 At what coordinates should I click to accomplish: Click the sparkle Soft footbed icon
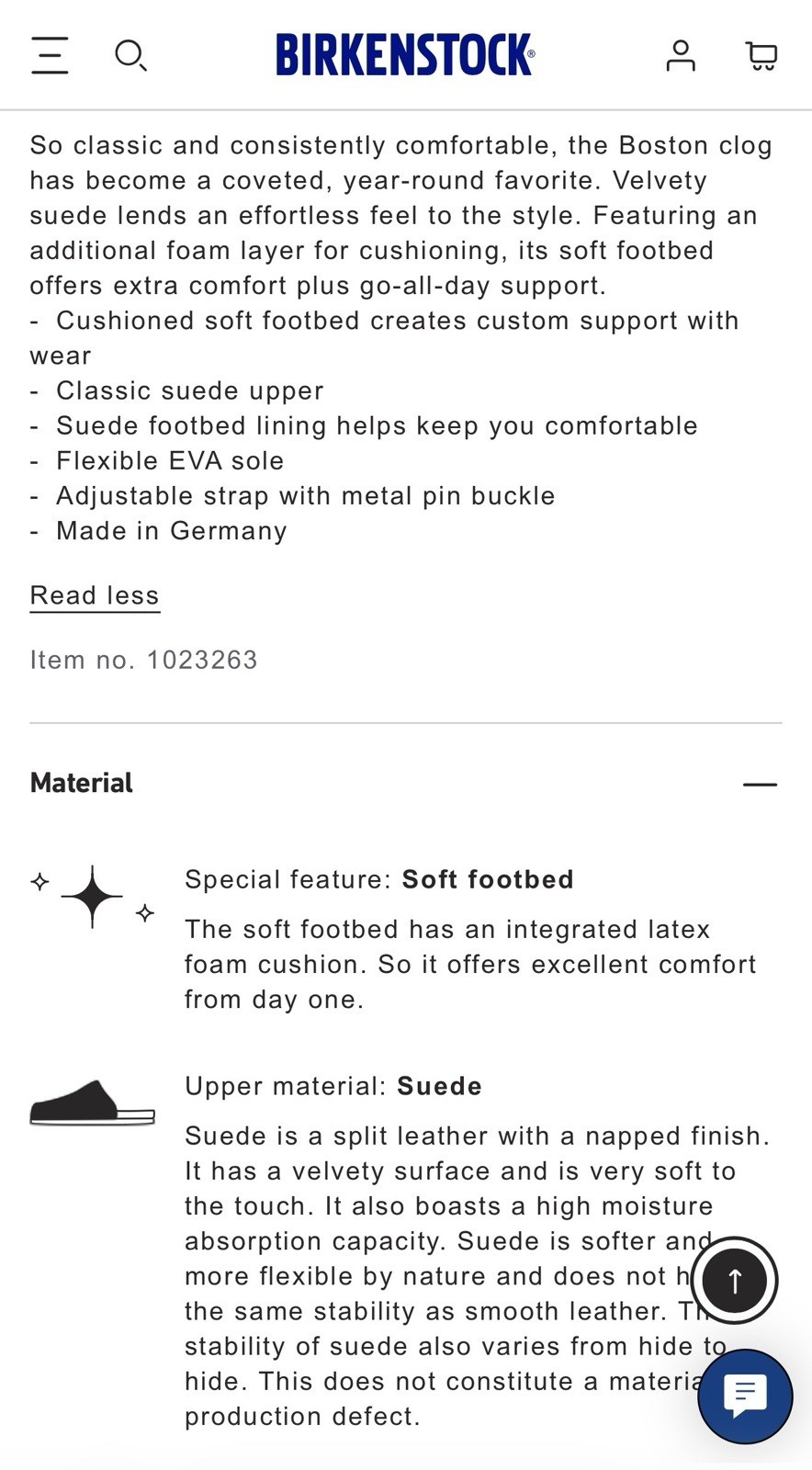pyautogui.click(x=92, y=897)
